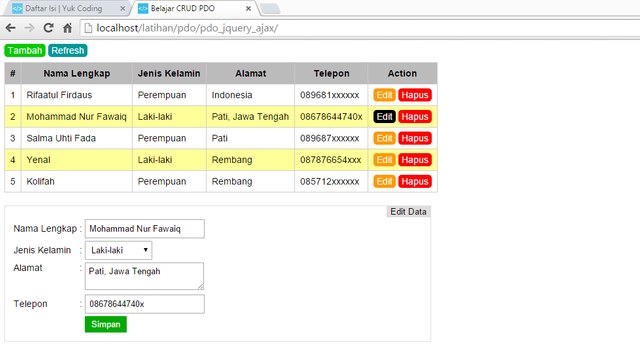Click the browser Back arrow

click(11, 28)
